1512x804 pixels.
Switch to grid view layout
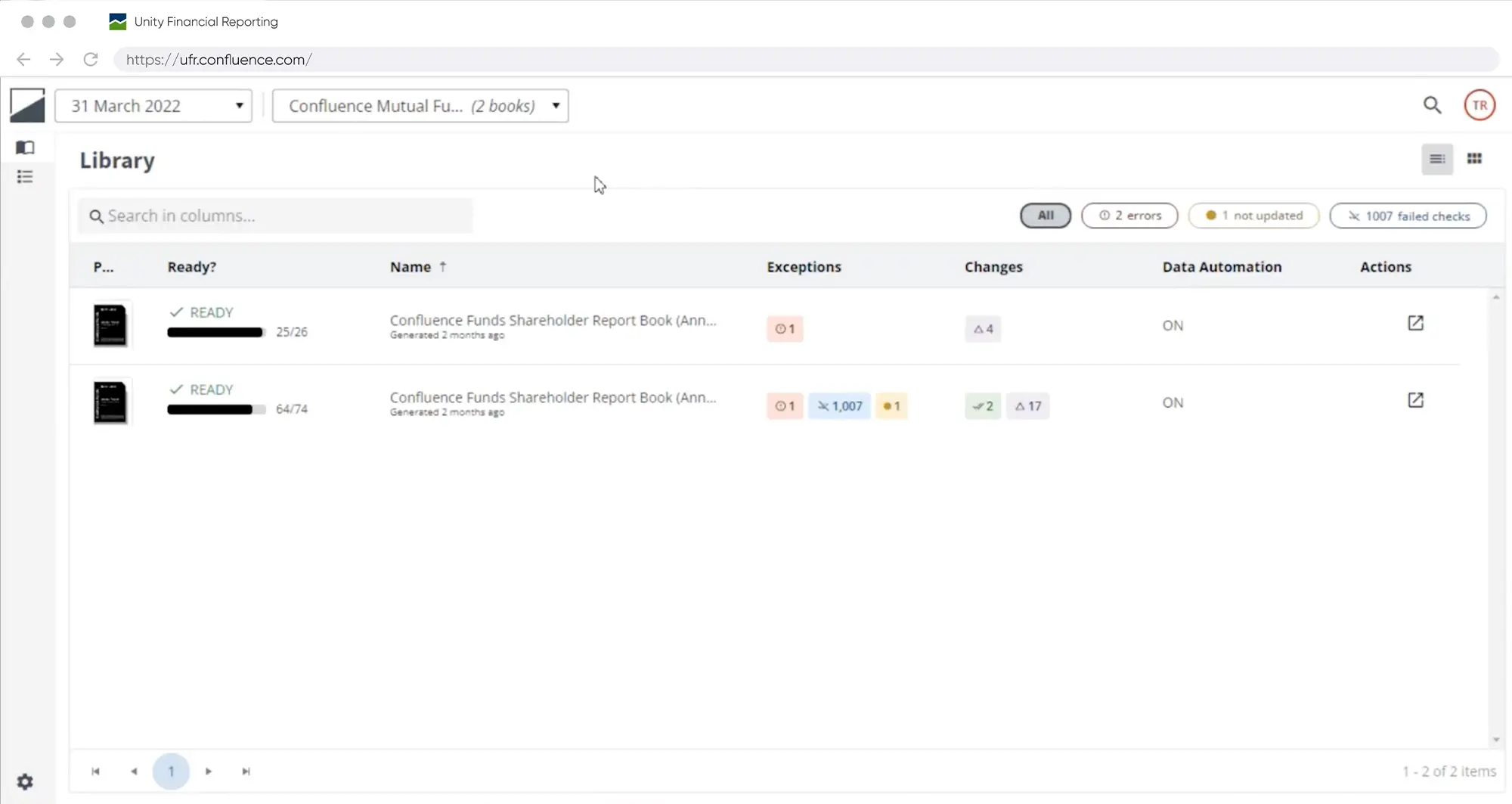pyautogui.click(x=1474, y=159)
